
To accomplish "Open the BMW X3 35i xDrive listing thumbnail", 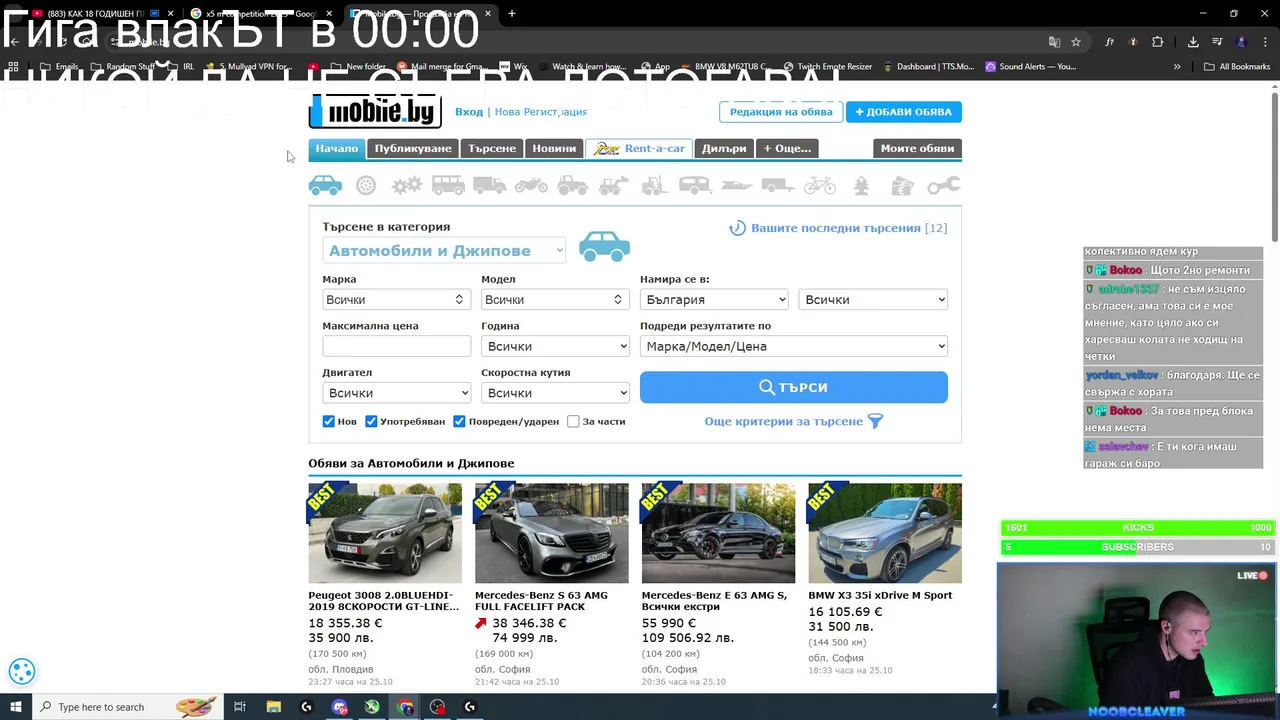I will (x=885, y=533).
